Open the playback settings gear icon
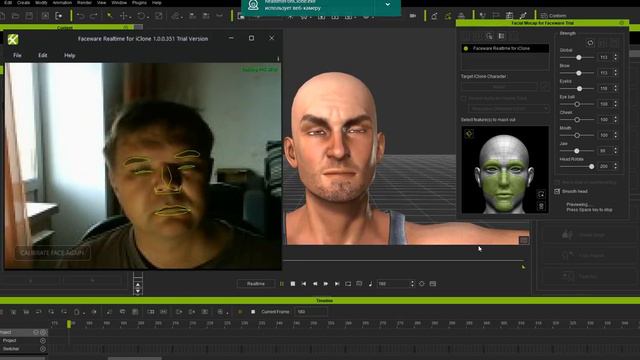This screenshot has height=360, width=640. pos(422,284)
